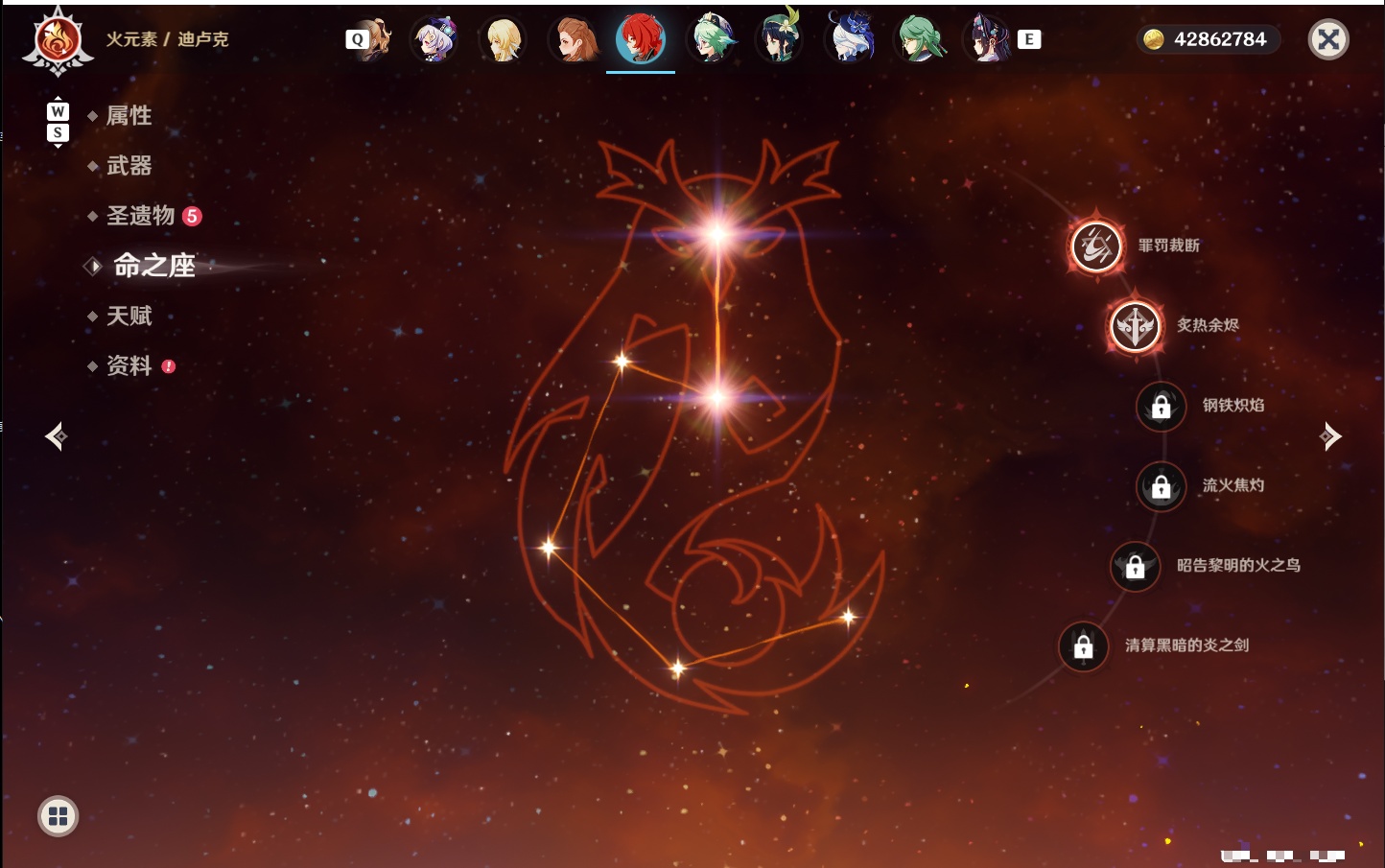Select the 命之座 constellation menu
The image size is (1385, 868).
tap(153, 266)
